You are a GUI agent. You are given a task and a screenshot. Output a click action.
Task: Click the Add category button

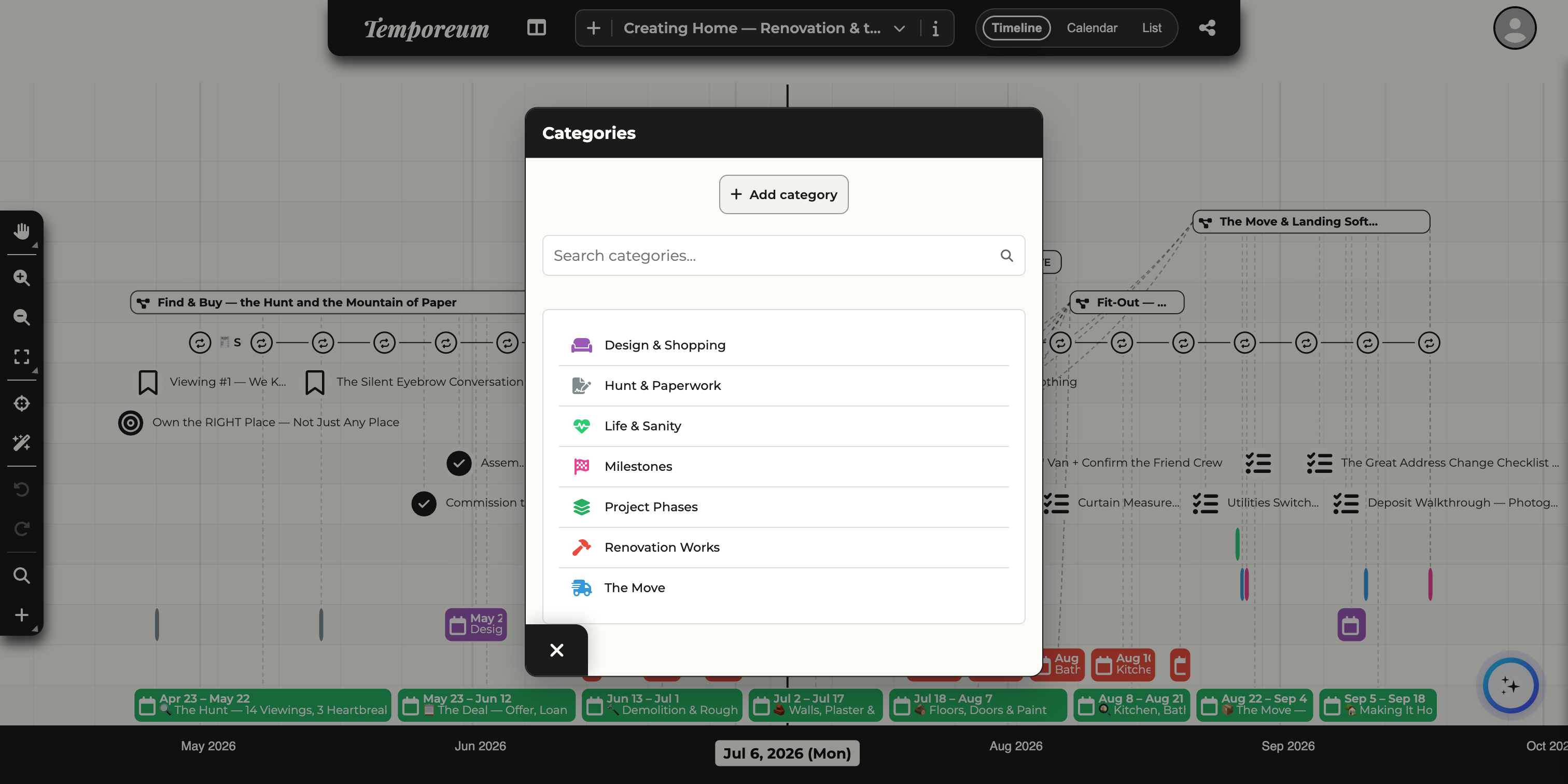pyautogui.click(x=783, y=194)
